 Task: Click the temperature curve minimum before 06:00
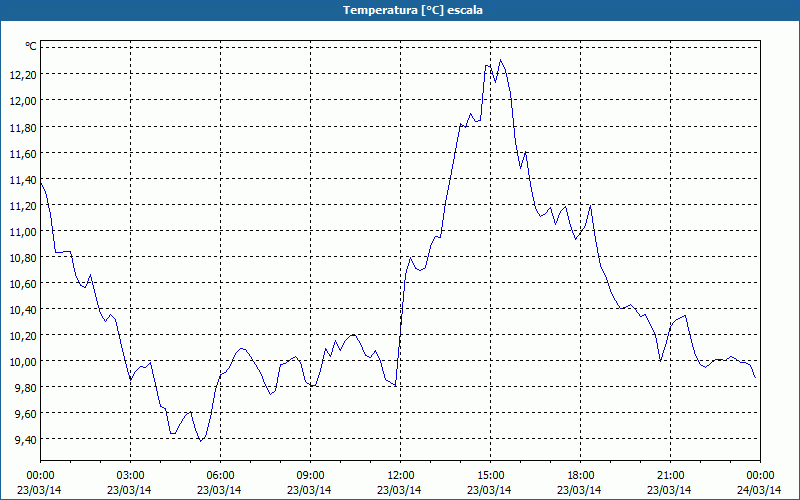201,441
